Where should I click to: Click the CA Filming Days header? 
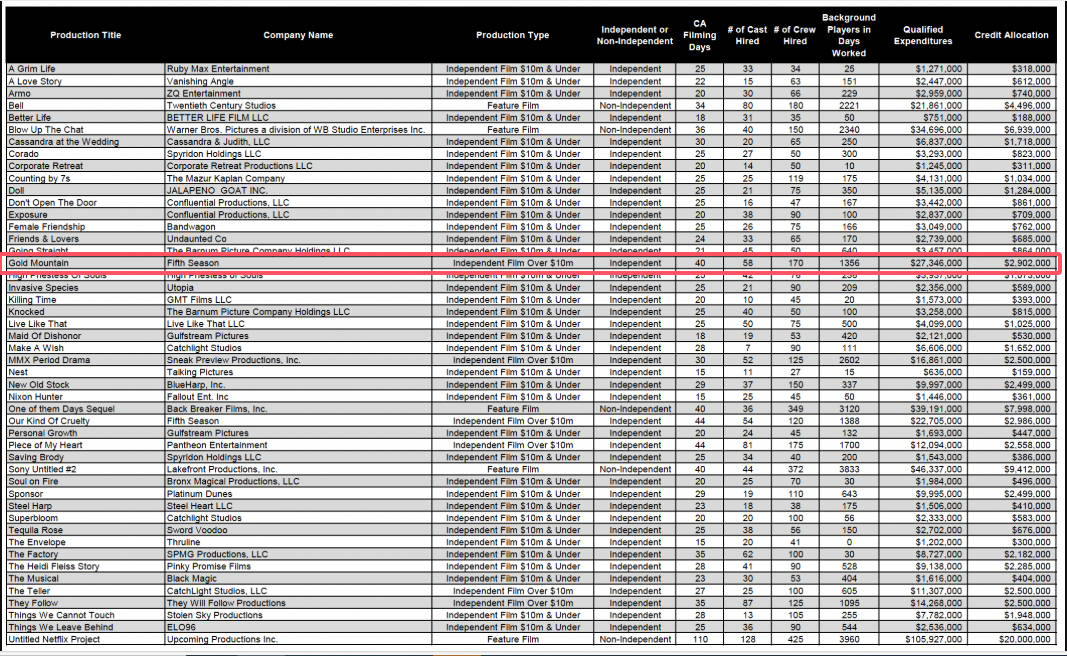pyautogui.click(x=700, y=35)
